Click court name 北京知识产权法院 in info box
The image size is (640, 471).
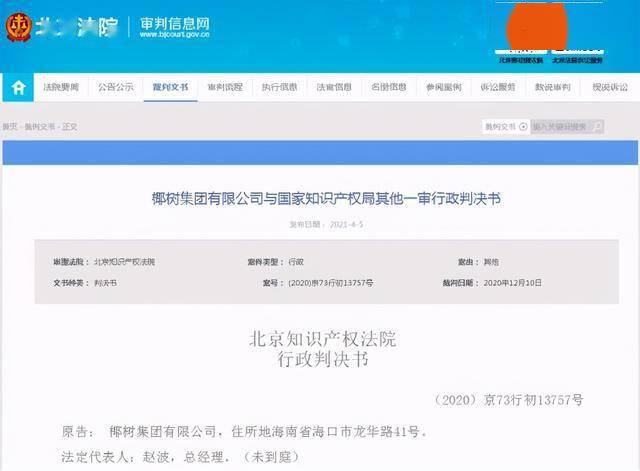[x=124, y=262]
